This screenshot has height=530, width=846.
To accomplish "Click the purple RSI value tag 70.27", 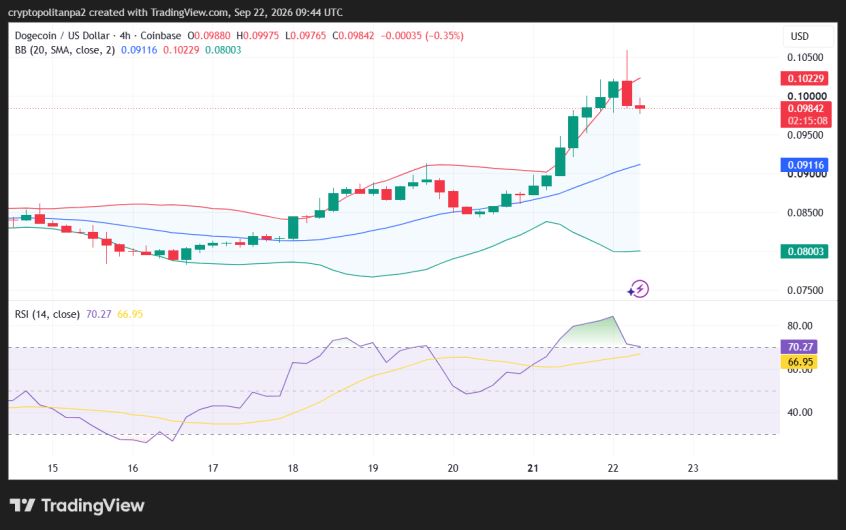I will tap(800, 347).
